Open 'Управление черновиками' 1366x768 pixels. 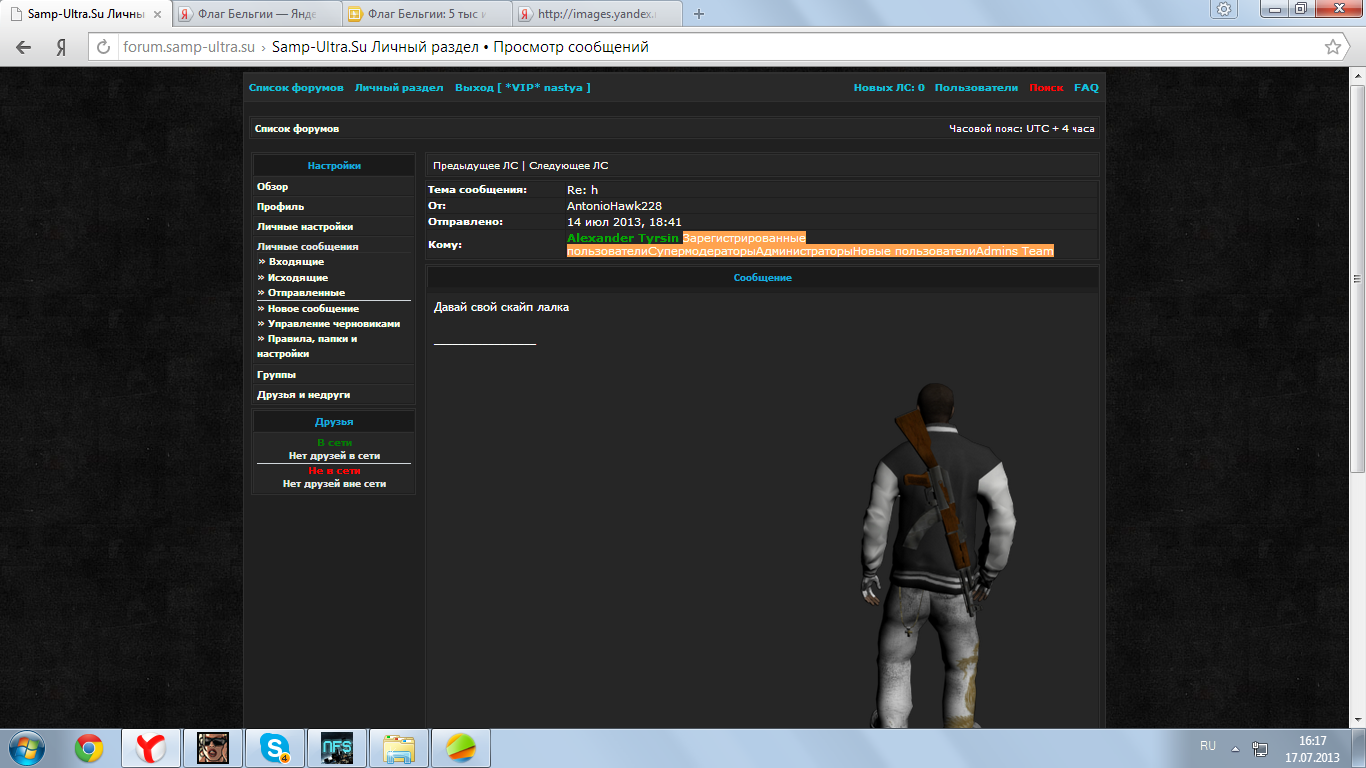point(334,324)
